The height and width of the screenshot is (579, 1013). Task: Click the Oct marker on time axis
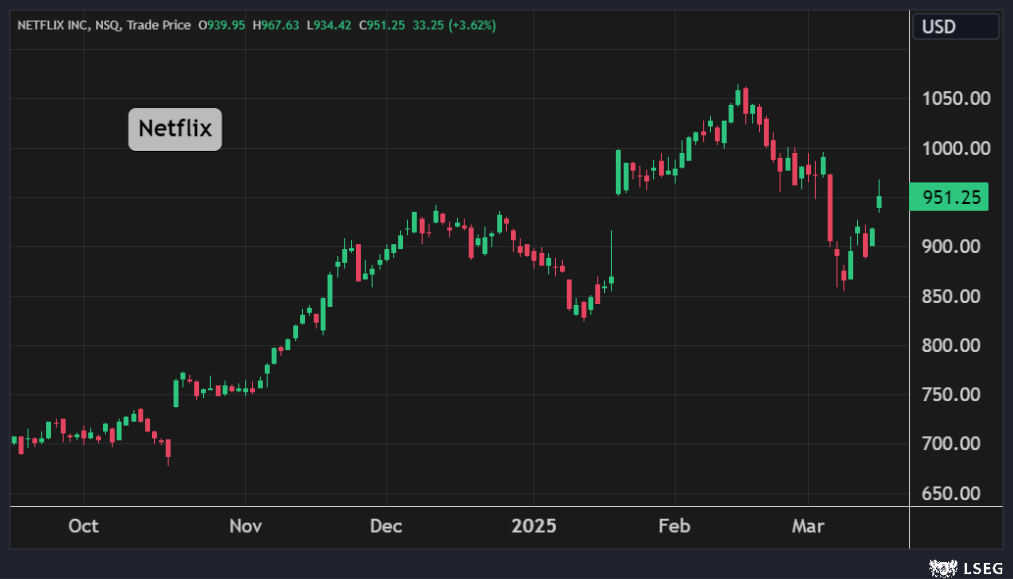(83, 526)
